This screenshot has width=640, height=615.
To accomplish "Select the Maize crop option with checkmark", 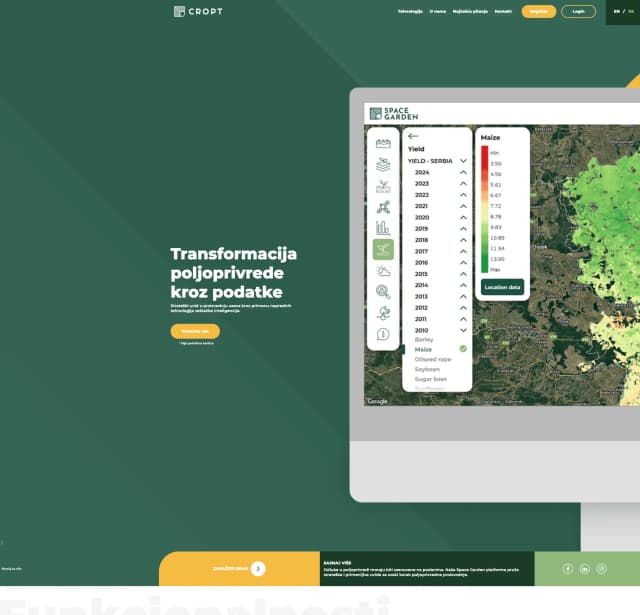I will (424, 349).
